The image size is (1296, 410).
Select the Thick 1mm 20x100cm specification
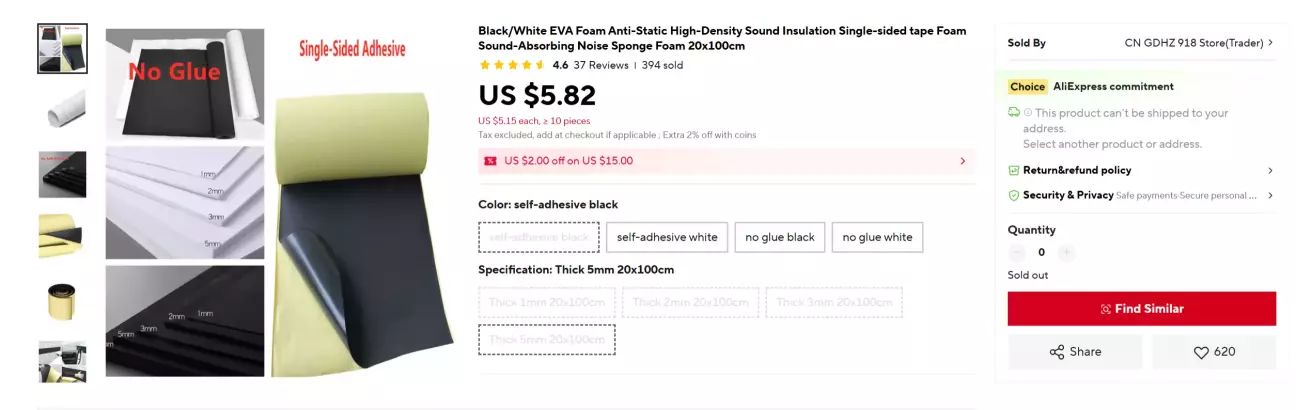point(546,302)
